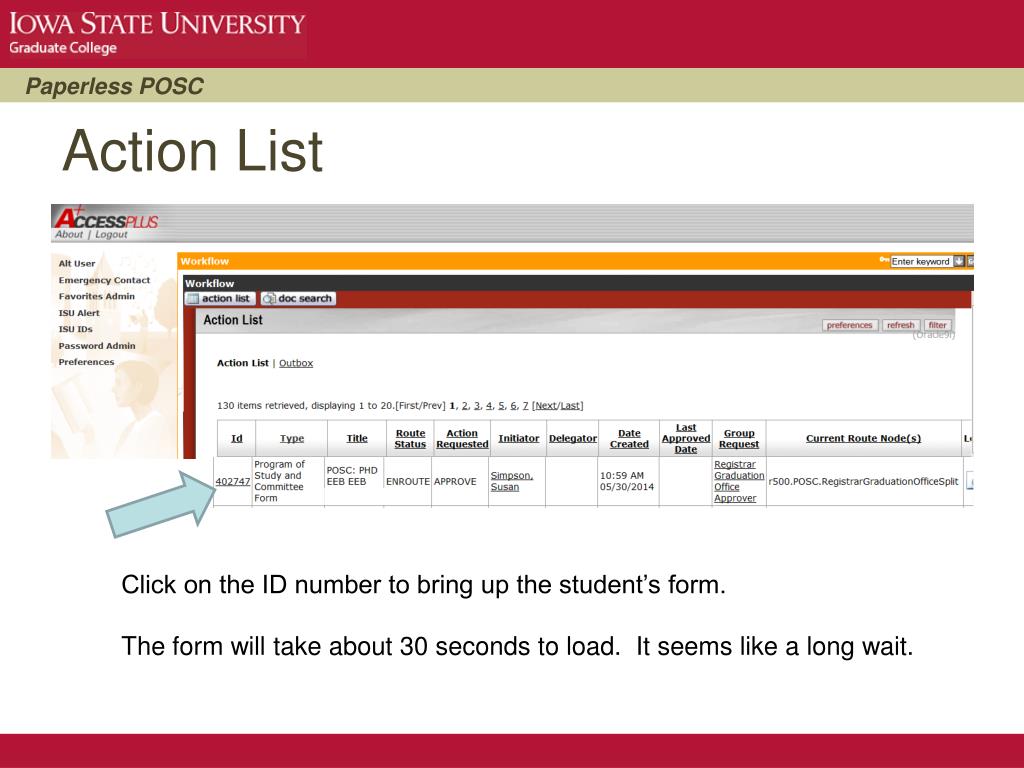Screen dimensions: 1024x768
Task: Click the Last page link
Action: [x=569, y=406]
